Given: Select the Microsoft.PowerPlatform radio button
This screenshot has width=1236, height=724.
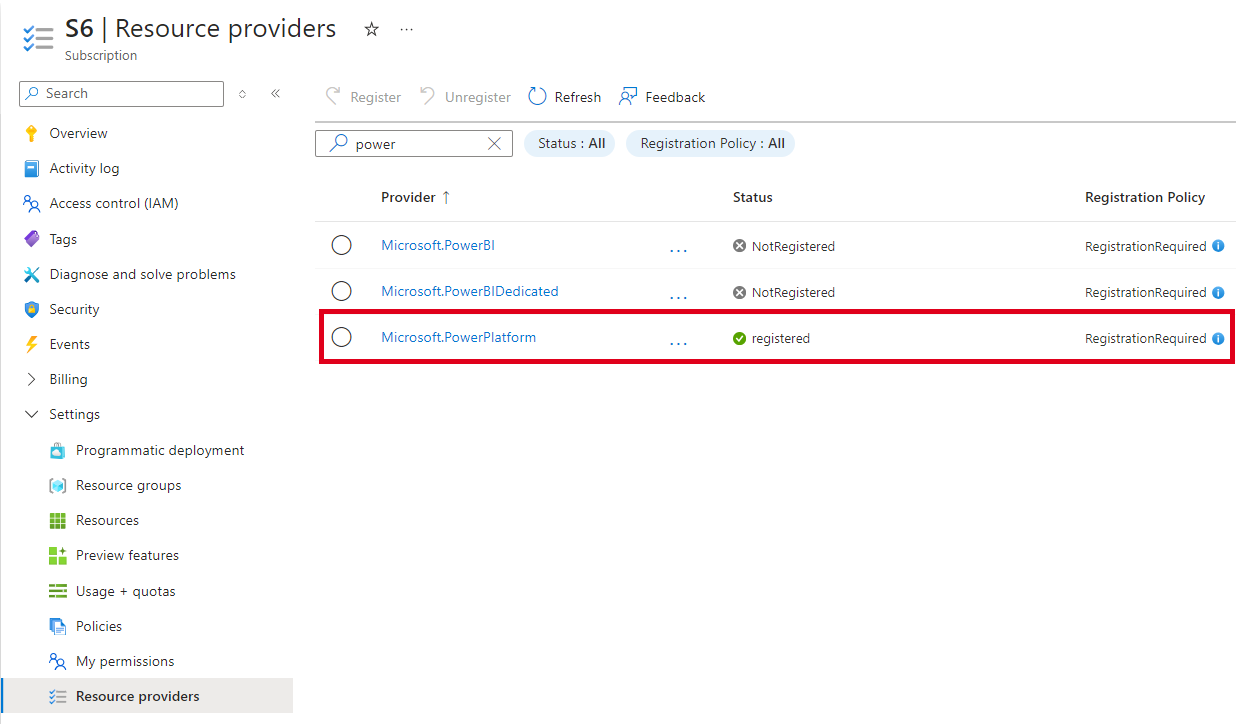Looking at the screenshot, I should click(x=341, y=338).
